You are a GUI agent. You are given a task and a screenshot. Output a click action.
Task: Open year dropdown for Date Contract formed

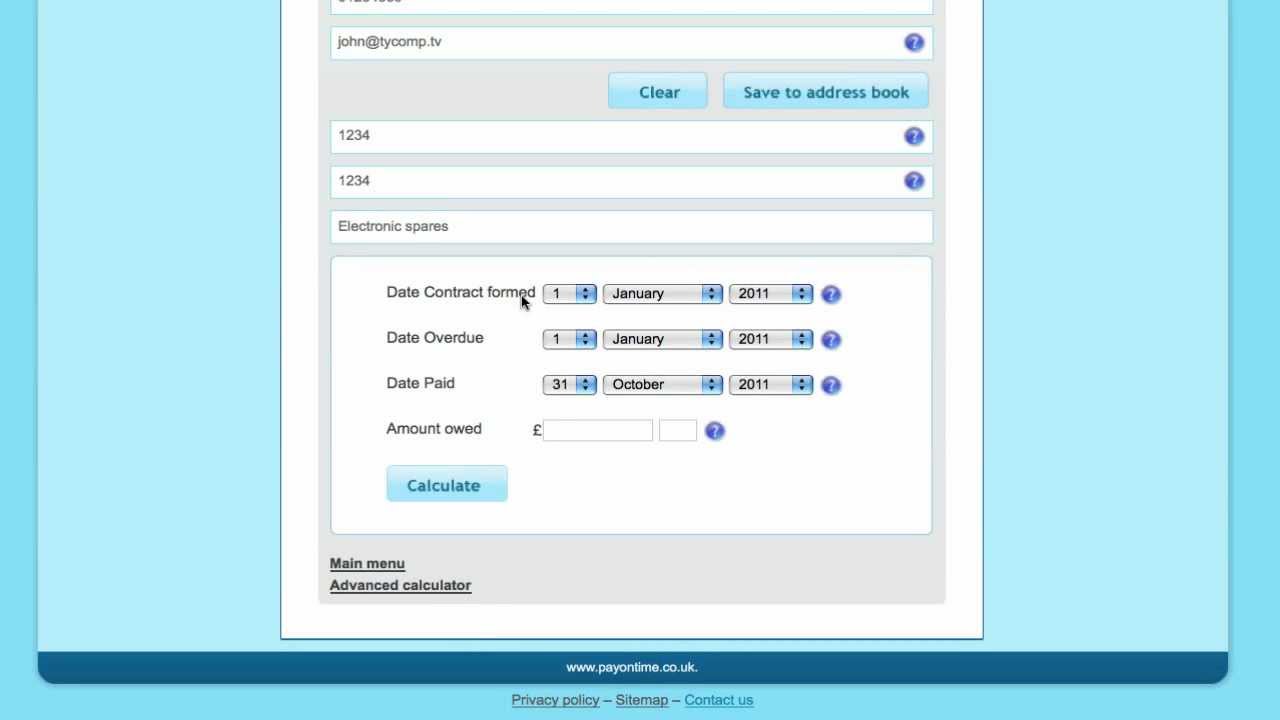771,294
